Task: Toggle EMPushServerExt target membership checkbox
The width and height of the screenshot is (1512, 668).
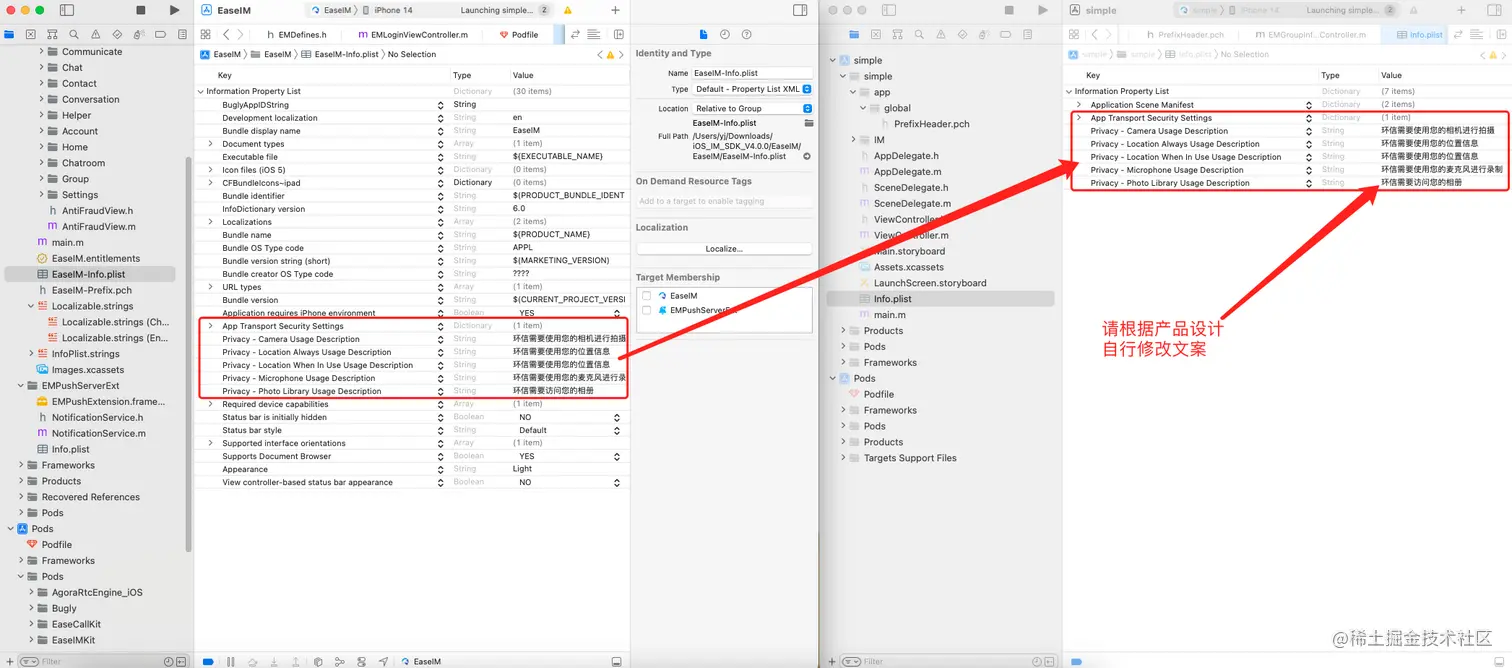Action: coord(647,310)
